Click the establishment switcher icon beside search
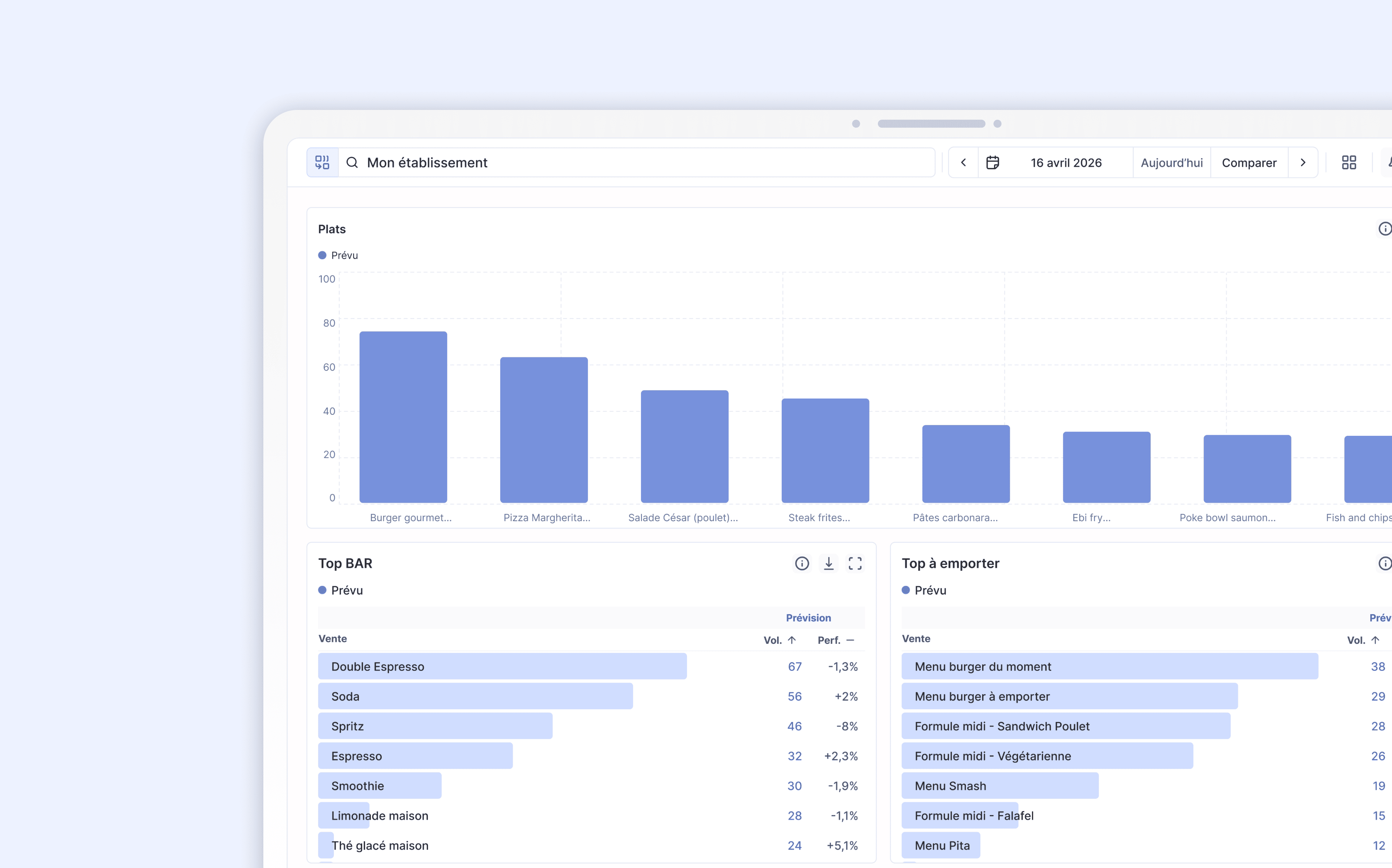 click(322, 162)
